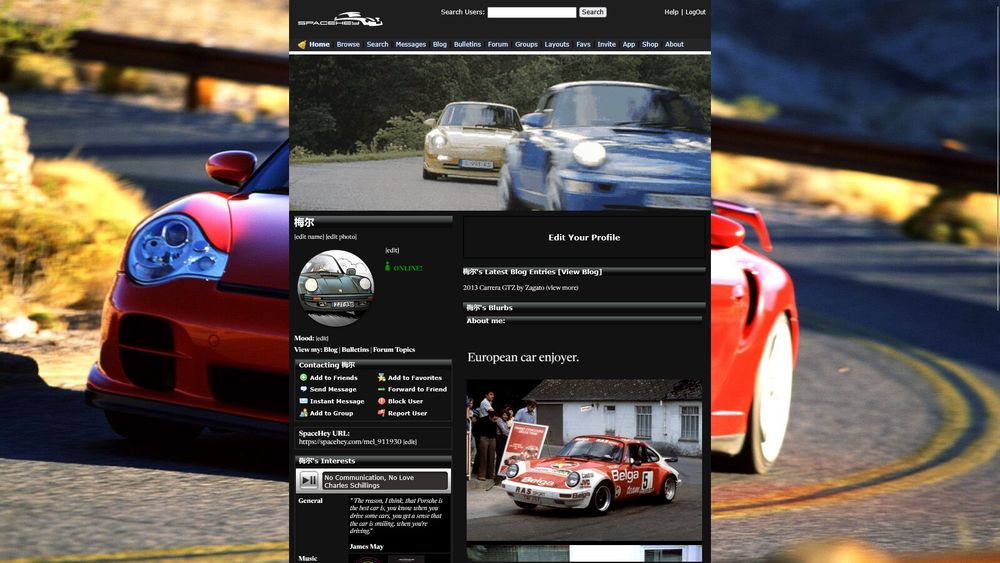Click the Home pointer icon in navigation
The height and width of the screenshot is (563, 1000).
(x=302, y=45)
